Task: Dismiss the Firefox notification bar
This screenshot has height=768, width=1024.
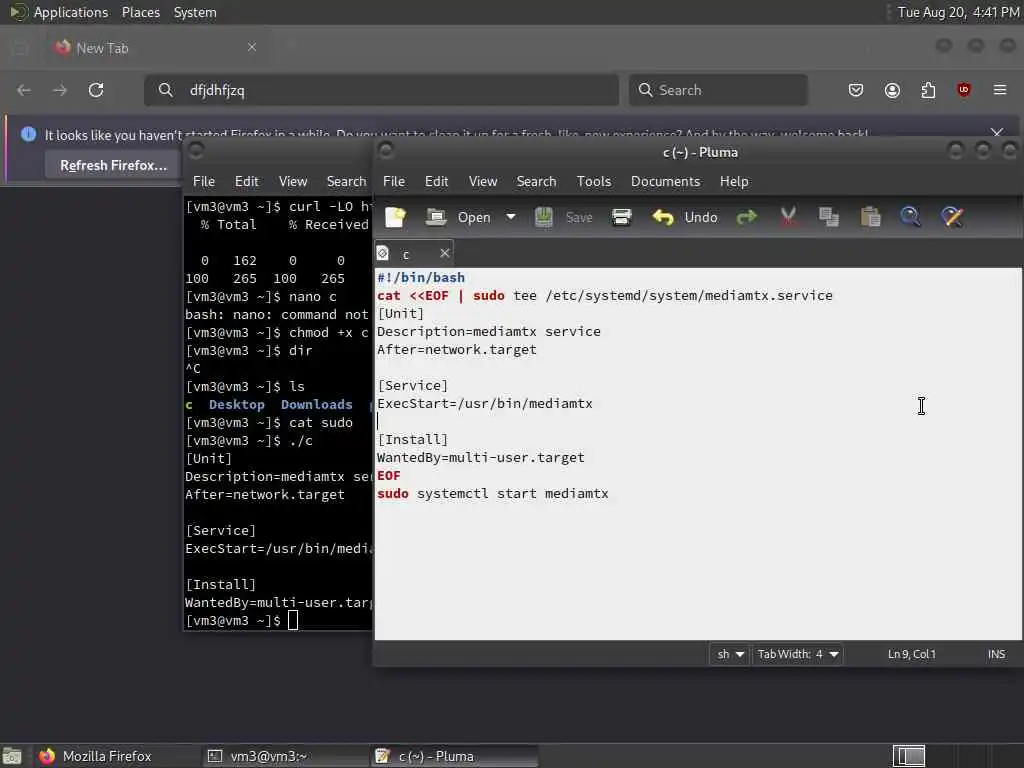Action: [997, 133]
